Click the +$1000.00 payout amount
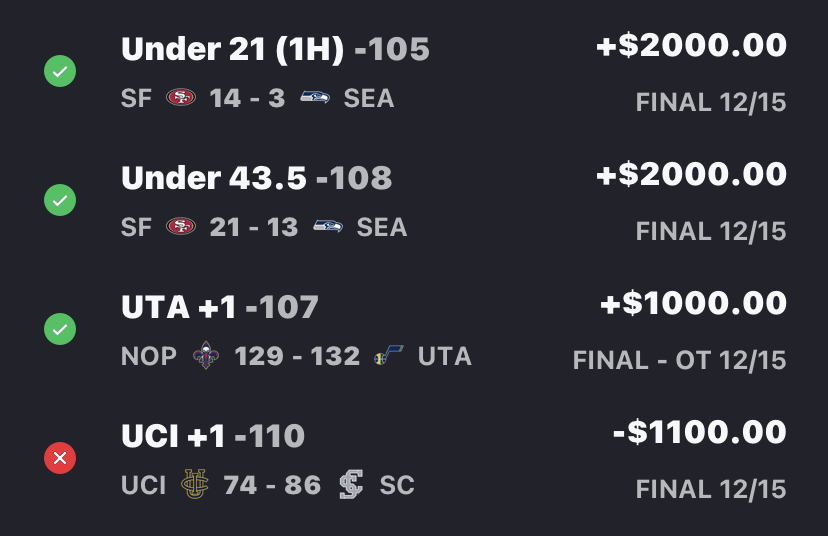 (691, 303)
